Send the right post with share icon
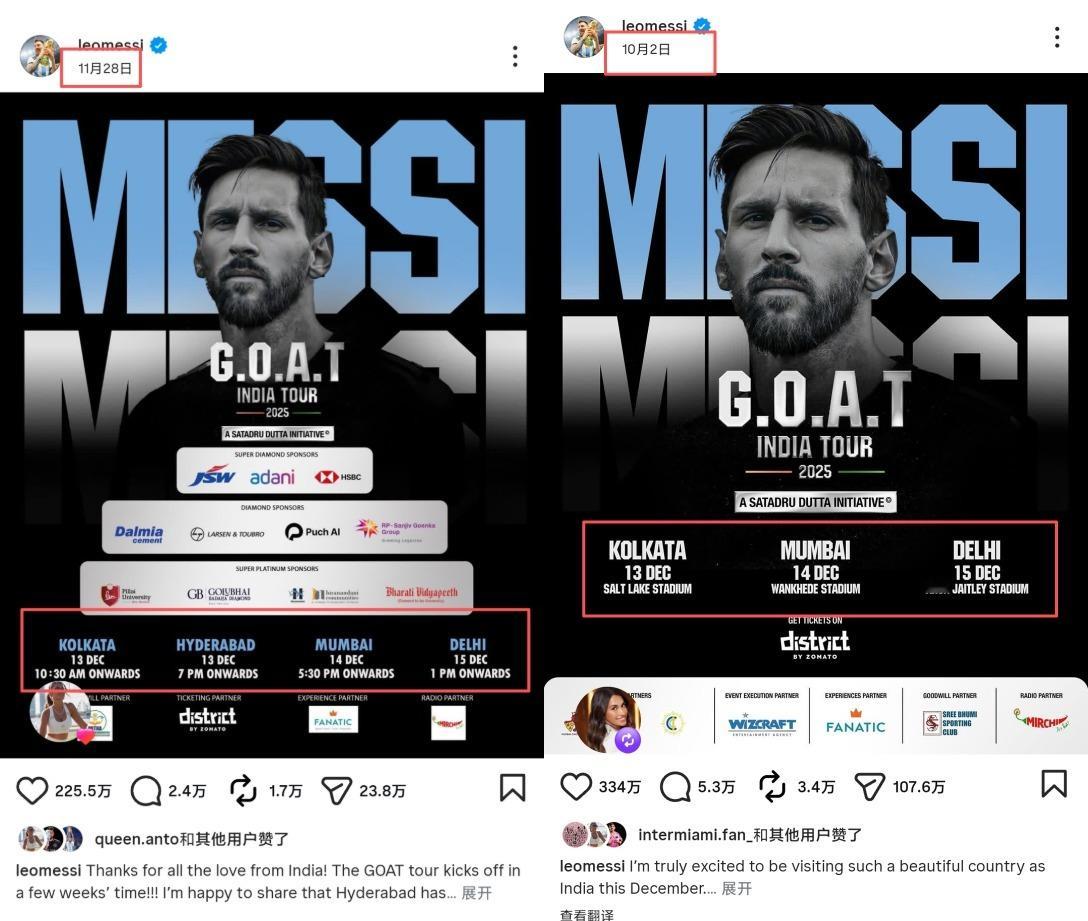This screenshot has width=1088, height=921. (x=869, y=786)
